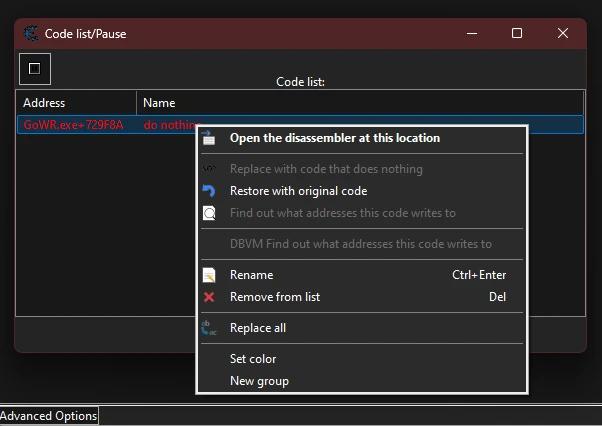Viewport: 602px width, 426px height.
Task: Click the Address column header
Action: [76, 103]
